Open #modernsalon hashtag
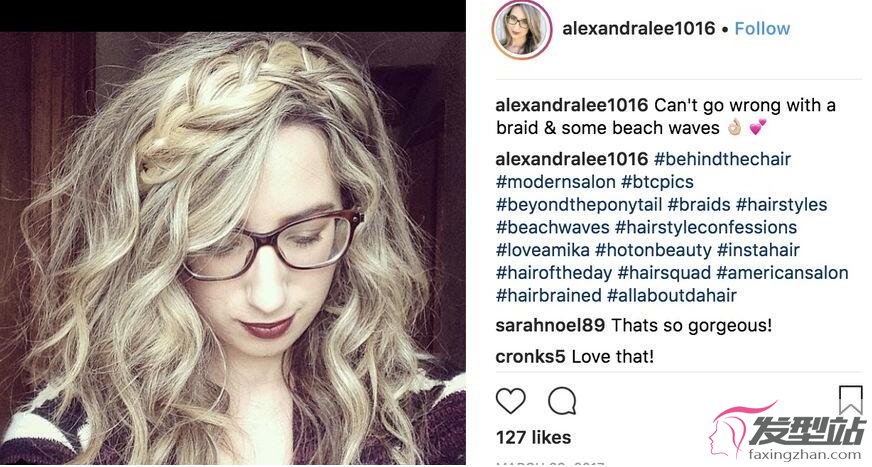Image resolution: width=872 pixels, height=467 pixels. [x=556, y=182]
